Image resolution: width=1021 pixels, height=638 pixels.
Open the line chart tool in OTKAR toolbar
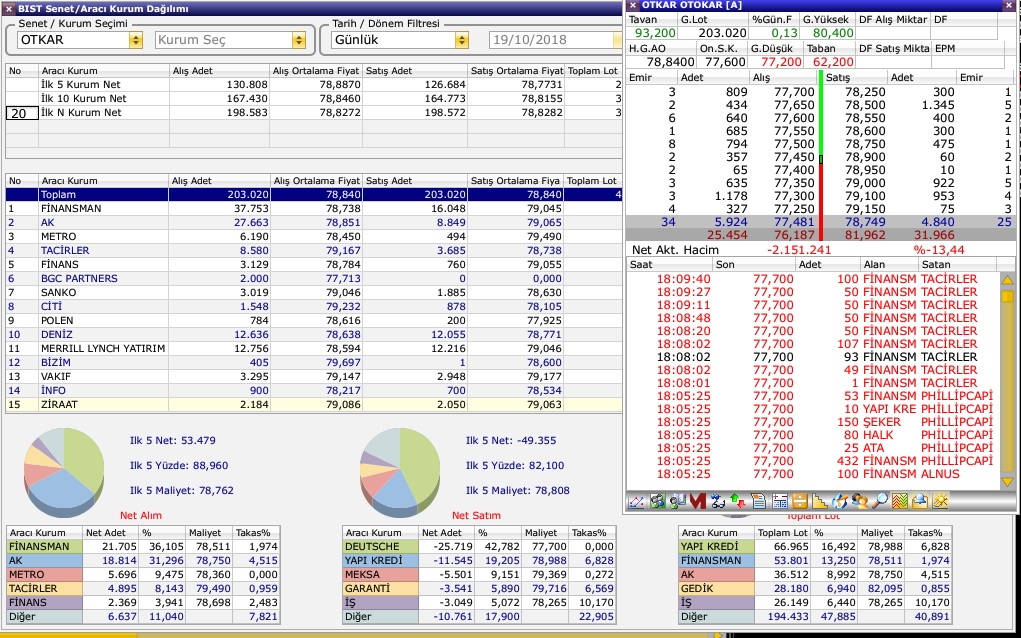(636, 501)
